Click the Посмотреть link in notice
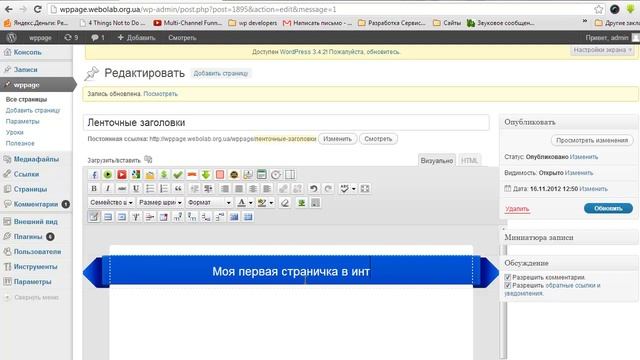 160,94
